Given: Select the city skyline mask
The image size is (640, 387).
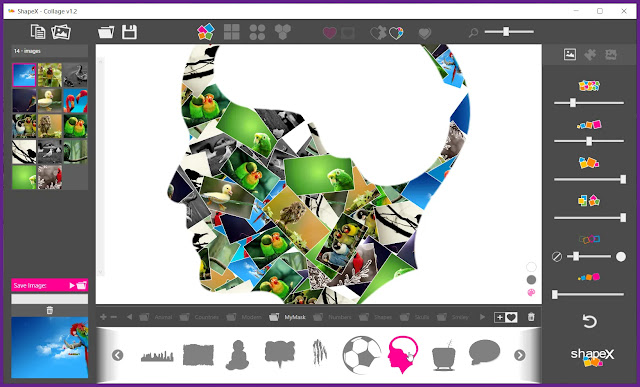Looking at the screenshot, I should click(x=157, y=356).
